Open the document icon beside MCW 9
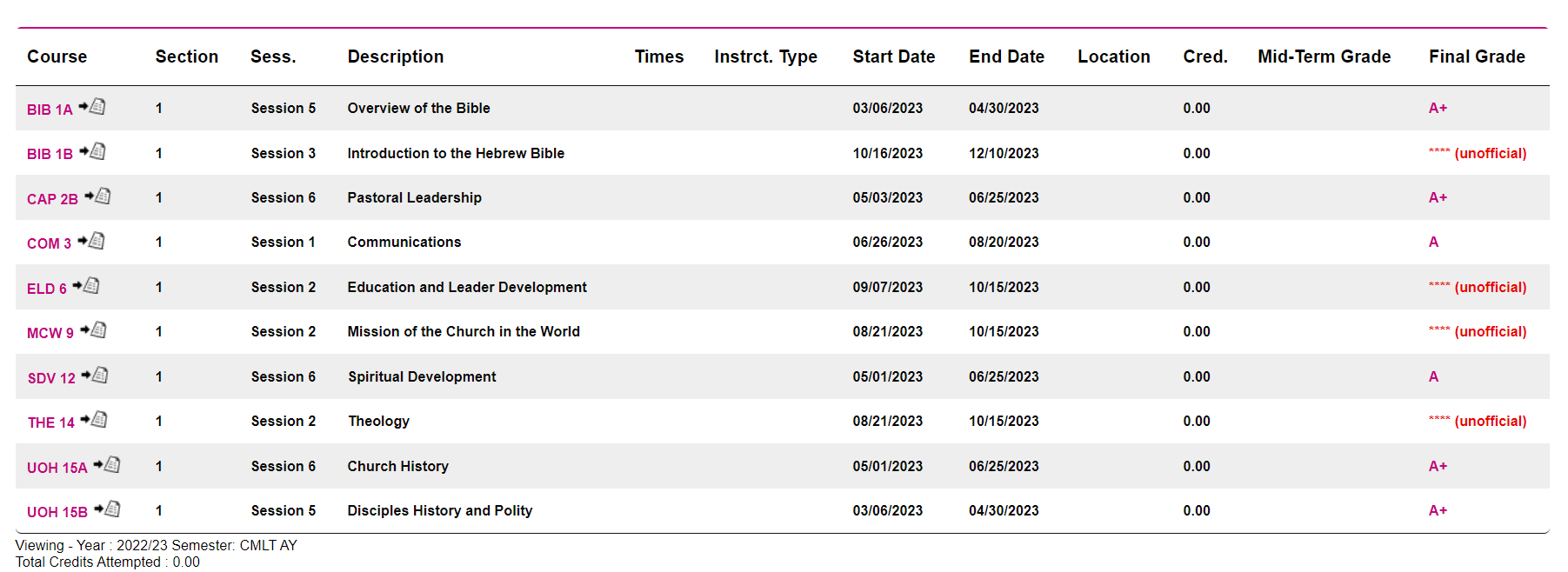The width and height of the screenshot is (1568, 572). 94,330
